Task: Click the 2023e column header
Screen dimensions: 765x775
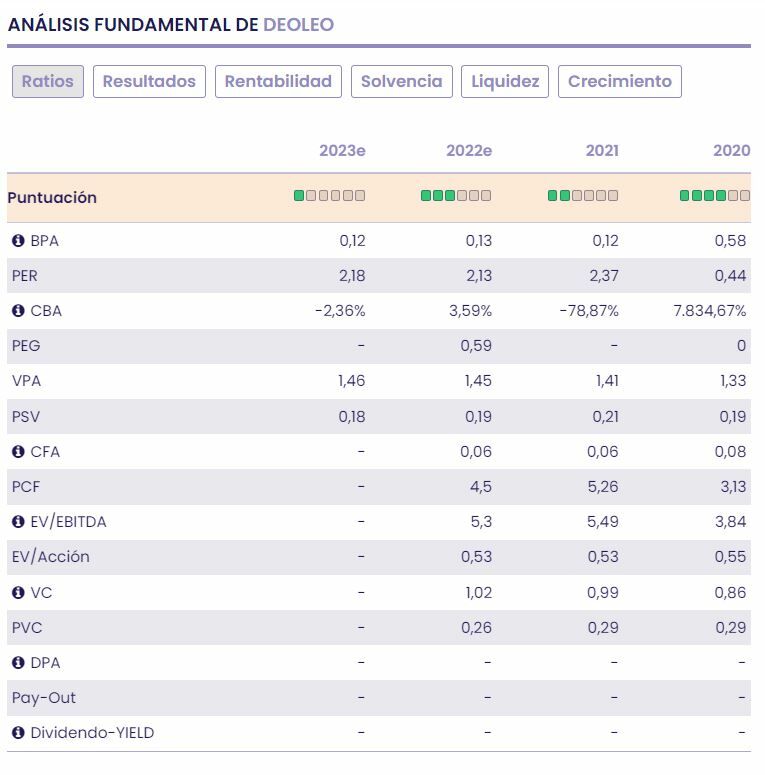Action: pyautogui.click(x=342, y=151)
